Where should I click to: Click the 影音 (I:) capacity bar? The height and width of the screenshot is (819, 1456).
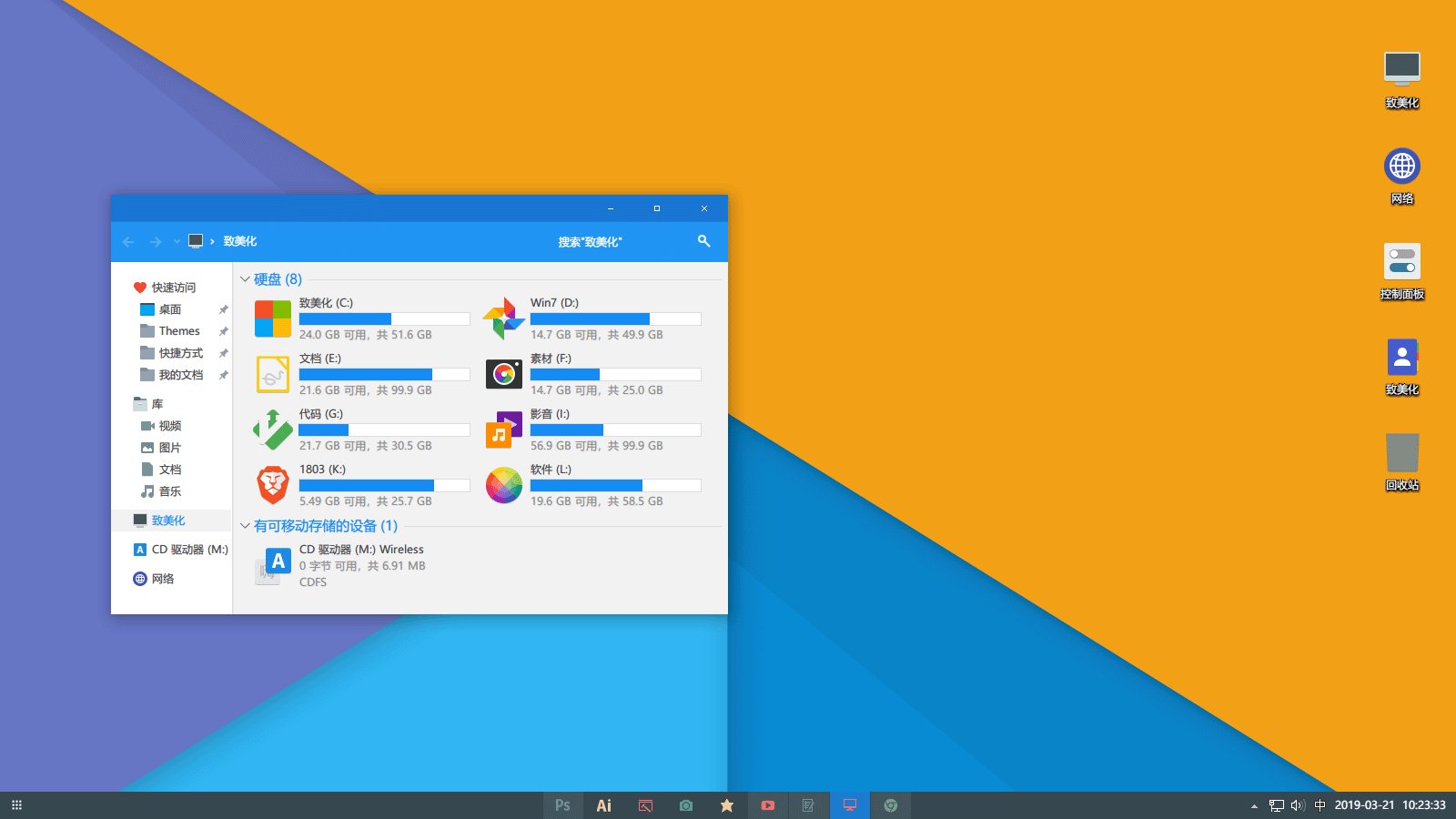615,430
